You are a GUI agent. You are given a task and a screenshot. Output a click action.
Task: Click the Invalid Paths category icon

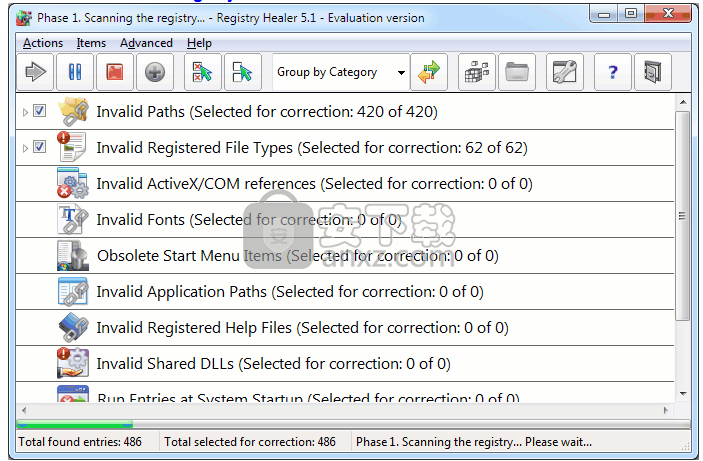pos(73,111)
